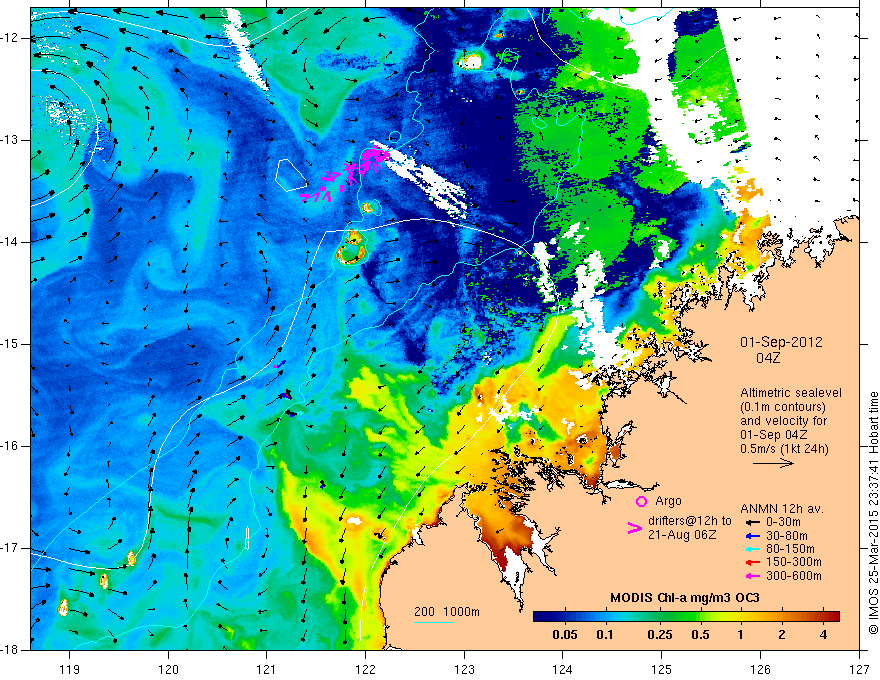Image resolution: width=880 pixels, height=680 pixels.
Task: Click the latitude axis label -12
Action: pos(10,38)
